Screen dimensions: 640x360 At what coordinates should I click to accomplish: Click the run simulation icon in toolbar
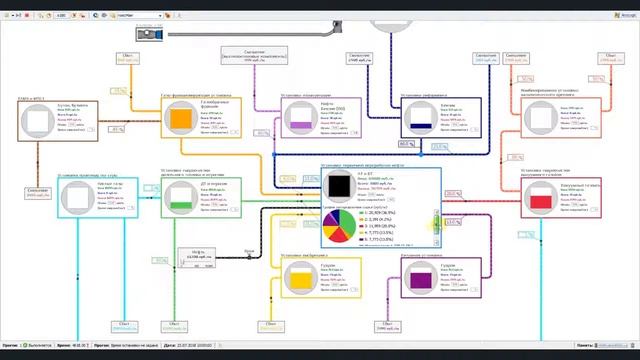point(7,16)
